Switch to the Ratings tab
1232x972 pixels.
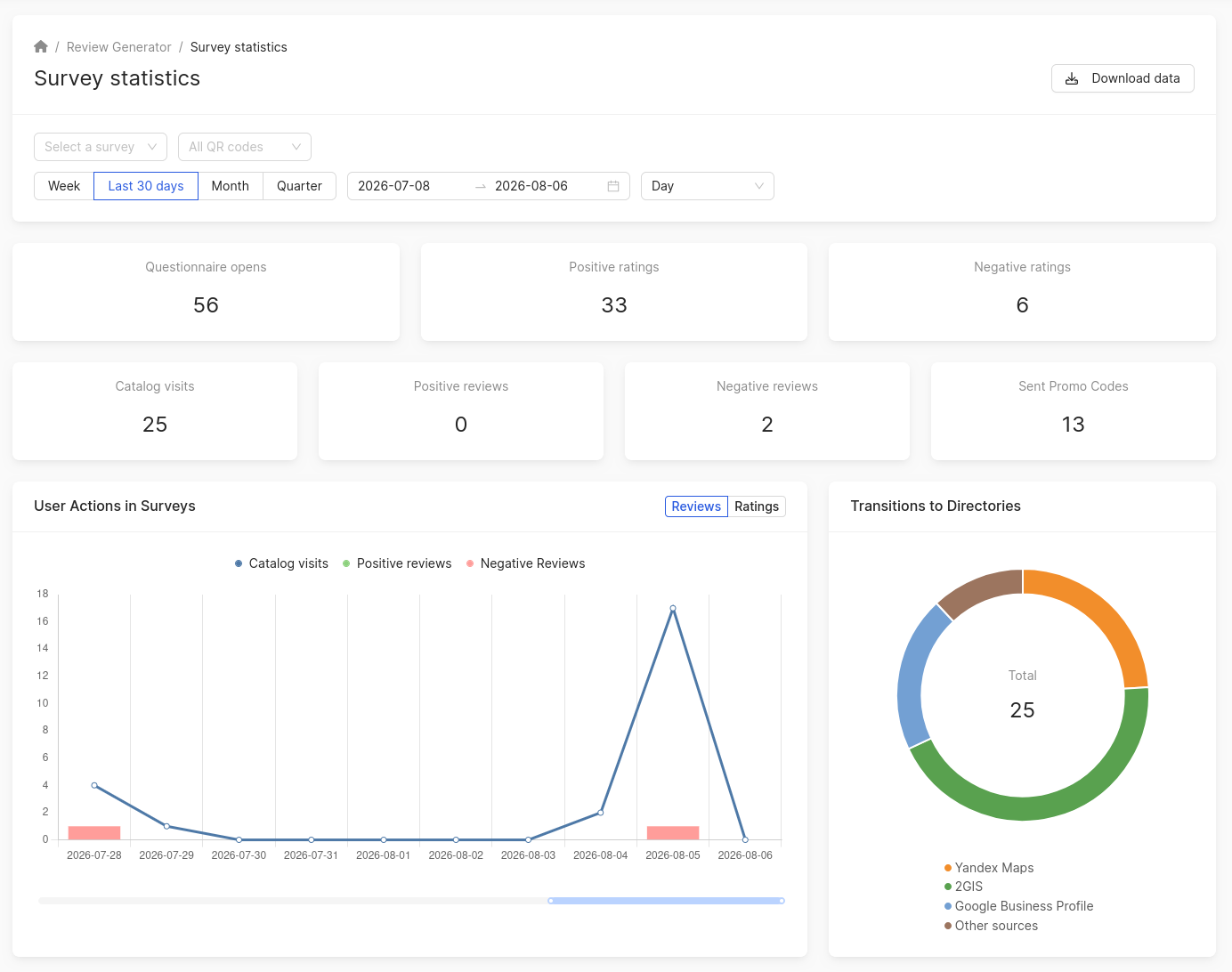757,506
